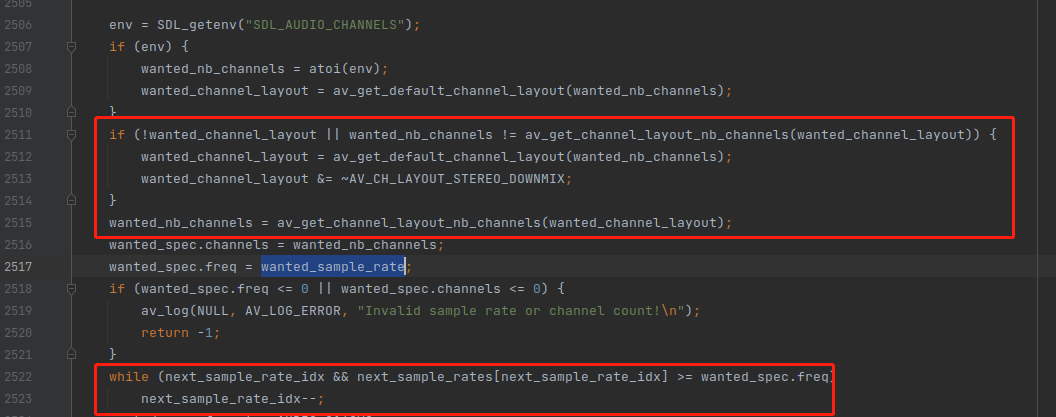Click fold end marker at line 2521
This screenshot has width=1056, height=417.
coord(71,354)
